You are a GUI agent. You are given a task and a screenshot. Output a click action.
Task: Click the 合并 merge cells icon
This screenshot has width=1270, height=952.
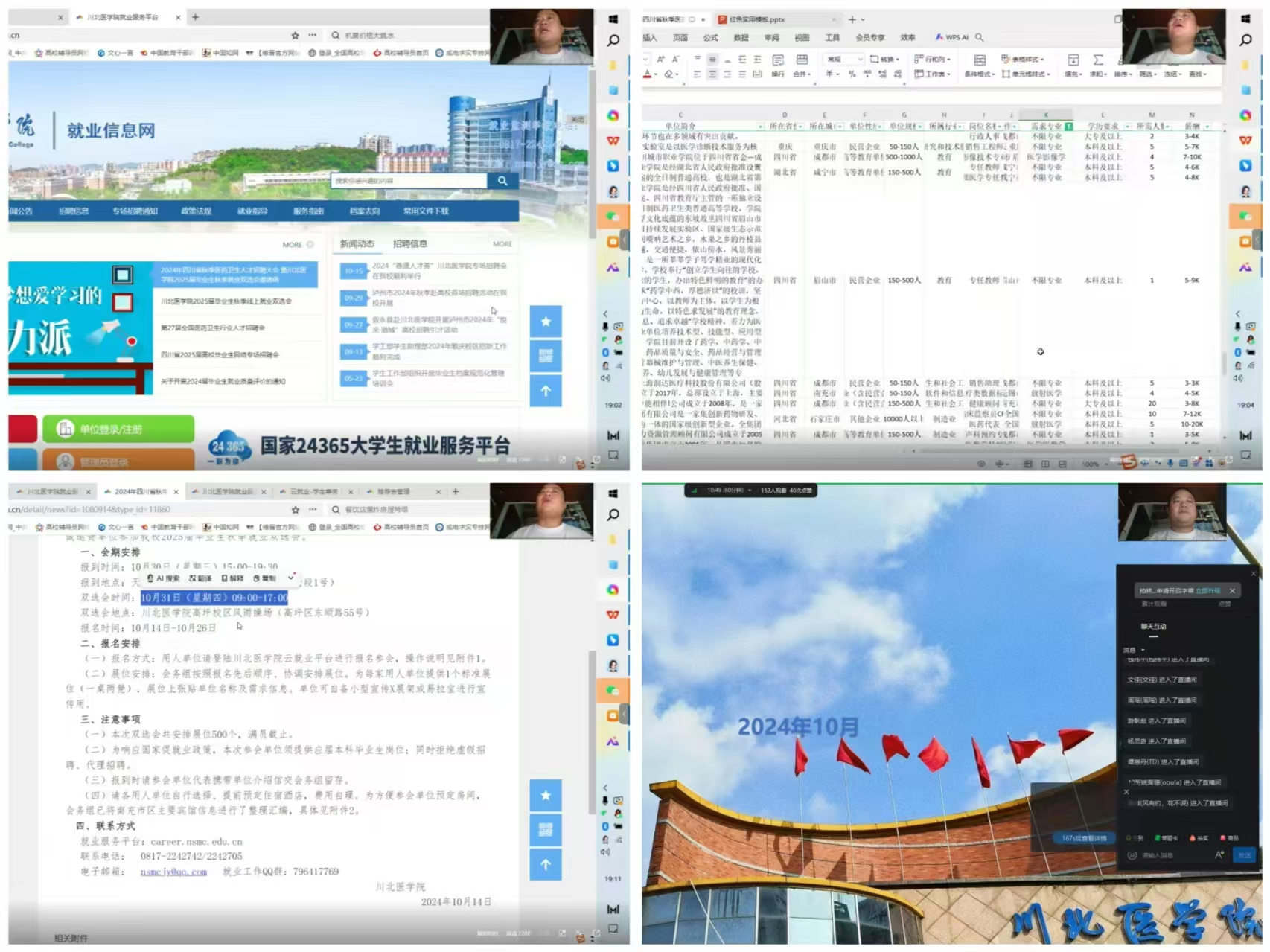click(801, 61)
